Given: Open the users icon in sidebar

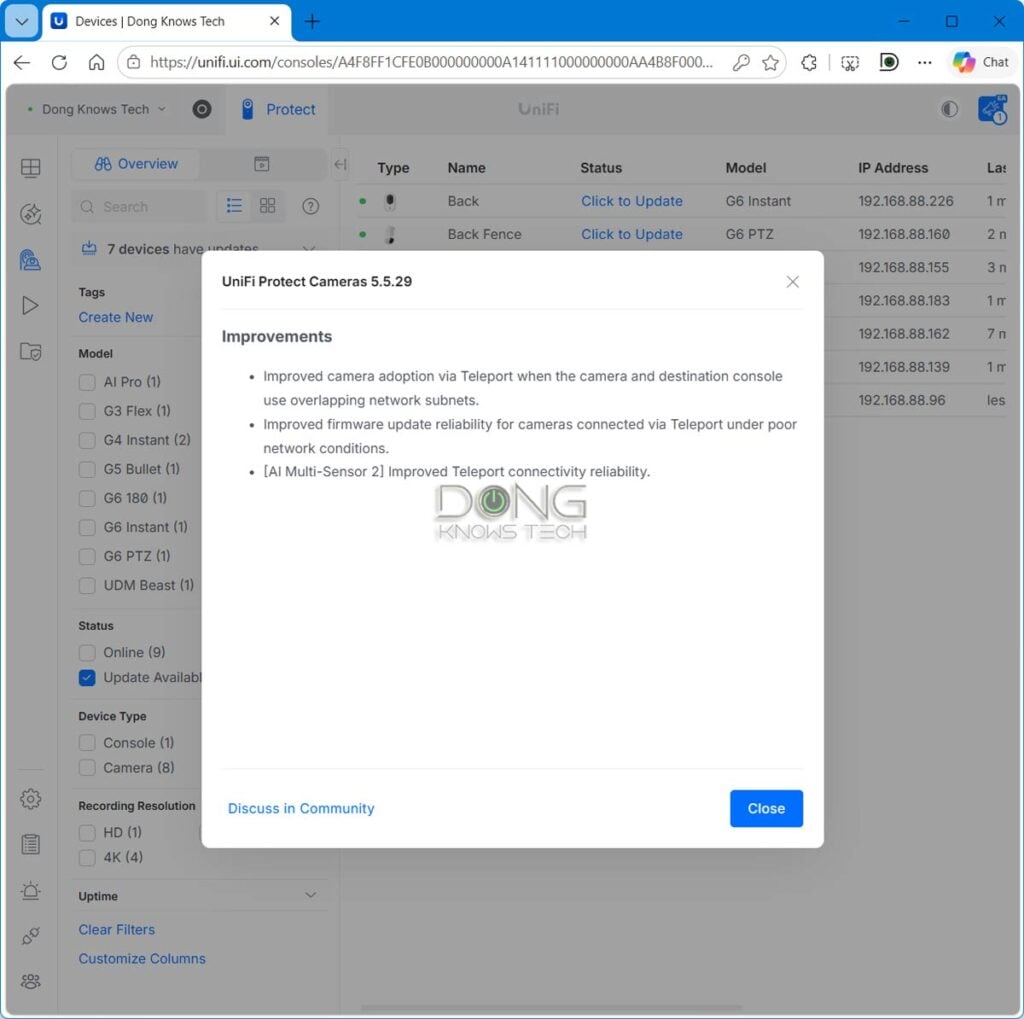Looking at the screenshot, I should pos(31,981).
